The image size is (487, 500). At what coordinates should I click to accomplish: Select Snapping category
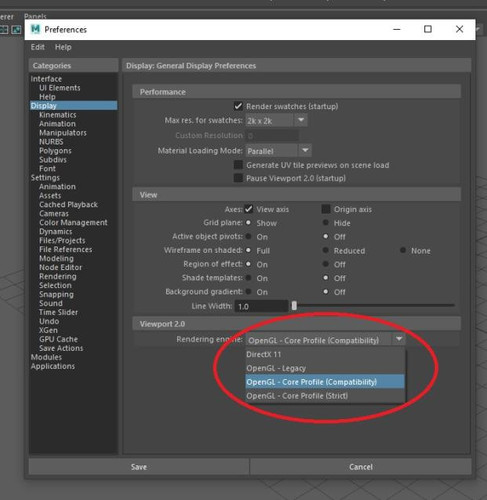point(56,295)
